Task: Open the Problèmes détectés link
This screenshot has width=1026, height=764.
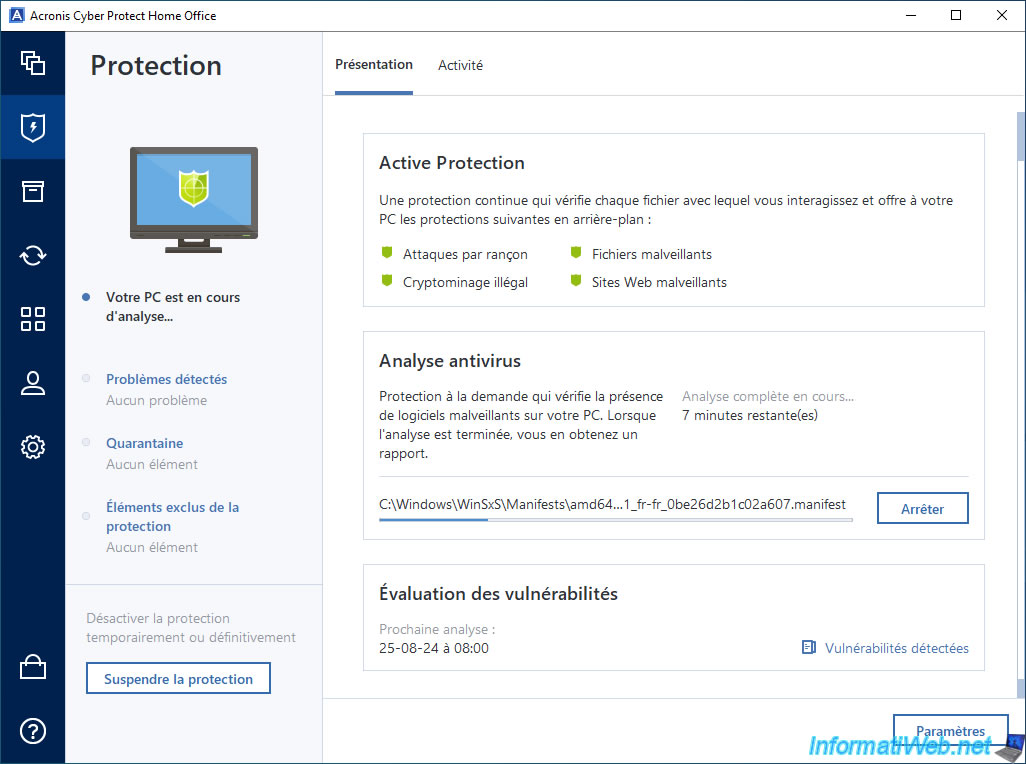Action: point(166,379)
